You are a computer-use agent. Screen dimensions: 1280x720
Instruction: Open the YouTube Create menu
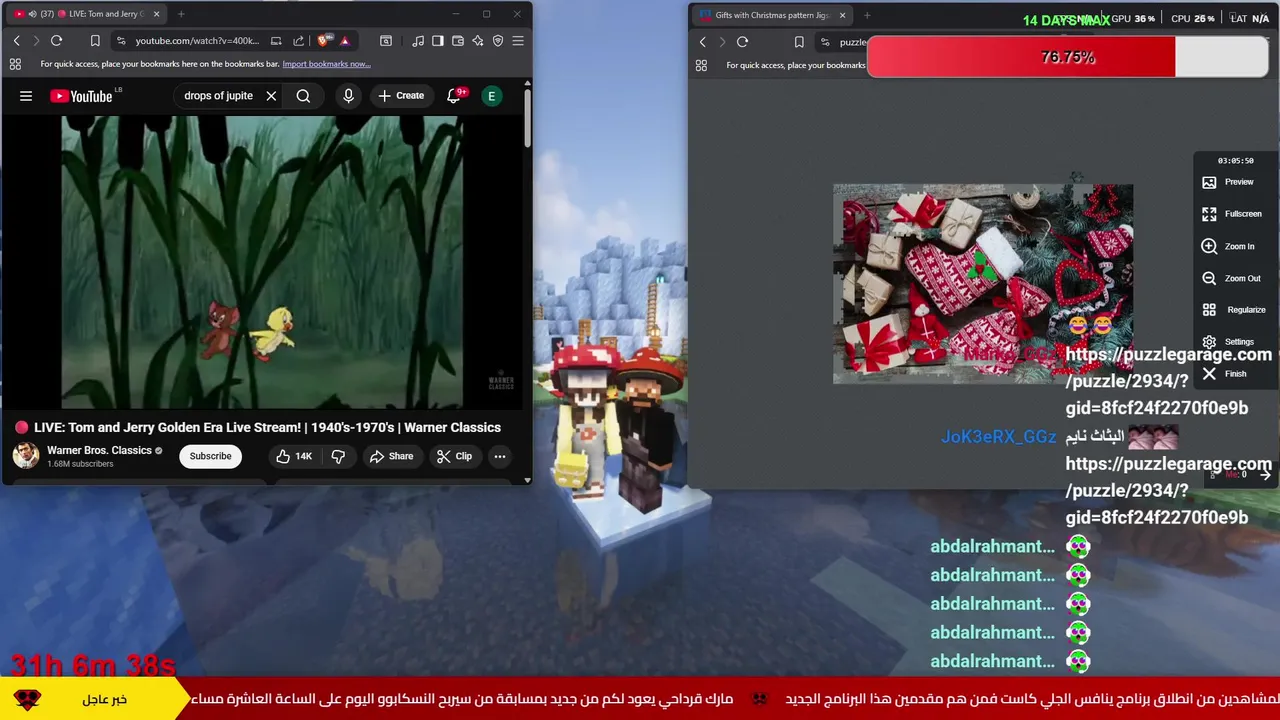click(x=401, y=96)
